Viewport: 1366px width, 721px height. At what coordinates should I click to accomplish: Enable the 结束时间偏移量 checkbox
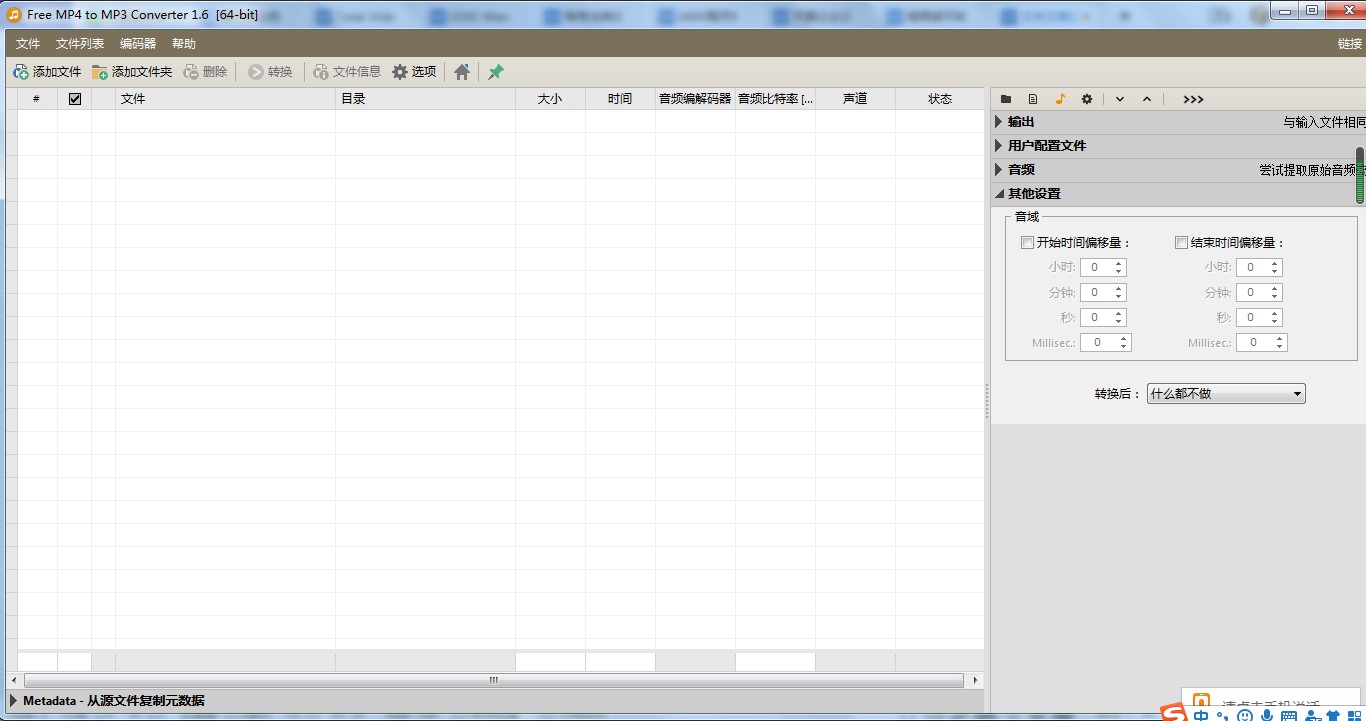1181,242
